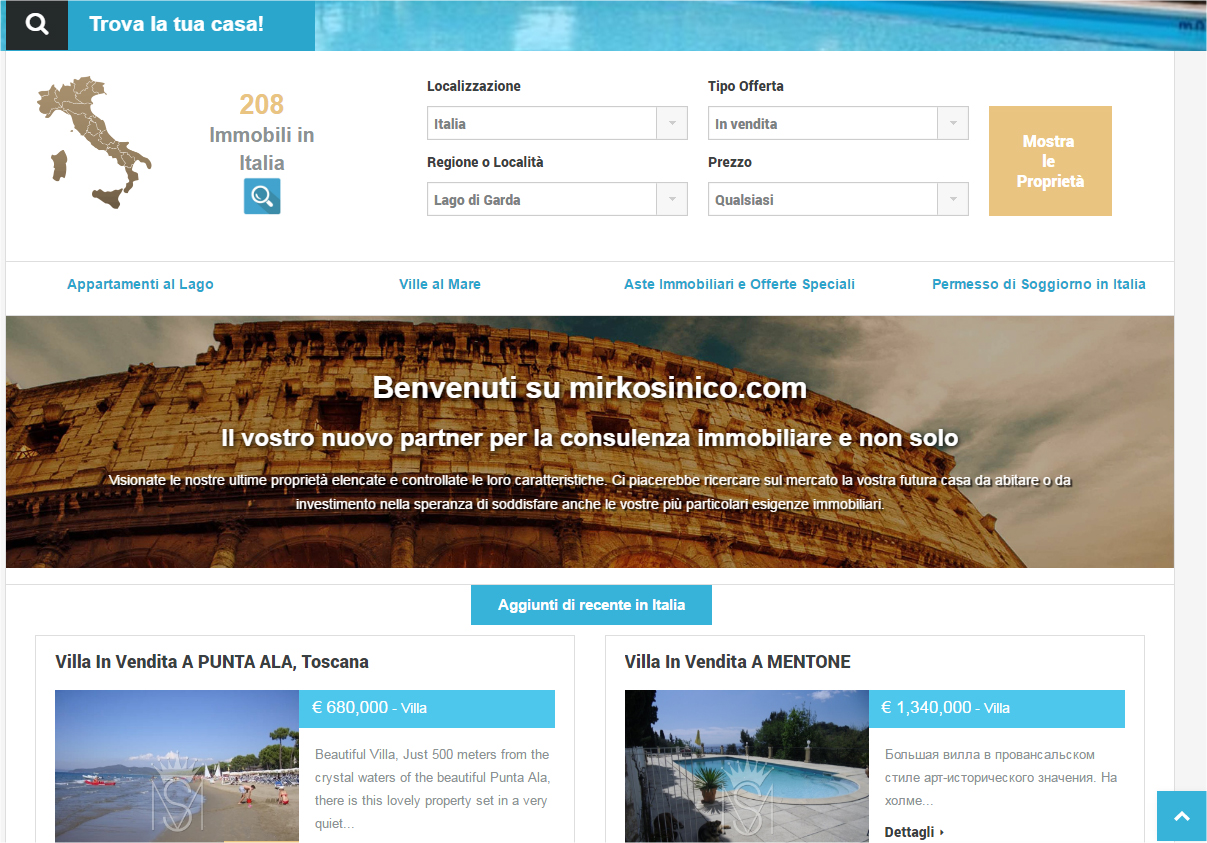Open Appartamenti al Lago link
The width and height of the screenshot is (1207, 843).
point(140,284)
